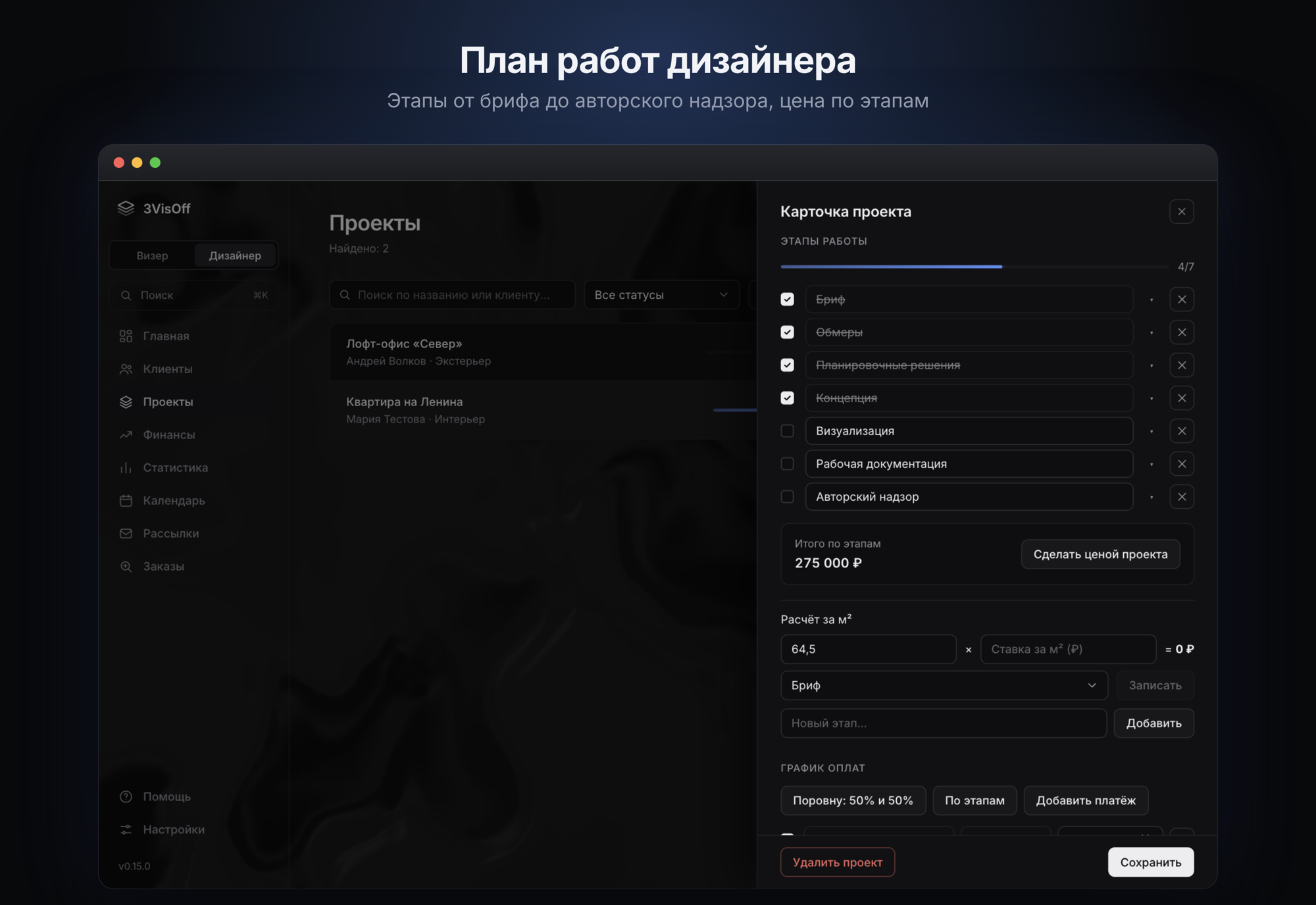Remove the Обмеры stage
This screenshot has width=1316, height=905.
1182,332
